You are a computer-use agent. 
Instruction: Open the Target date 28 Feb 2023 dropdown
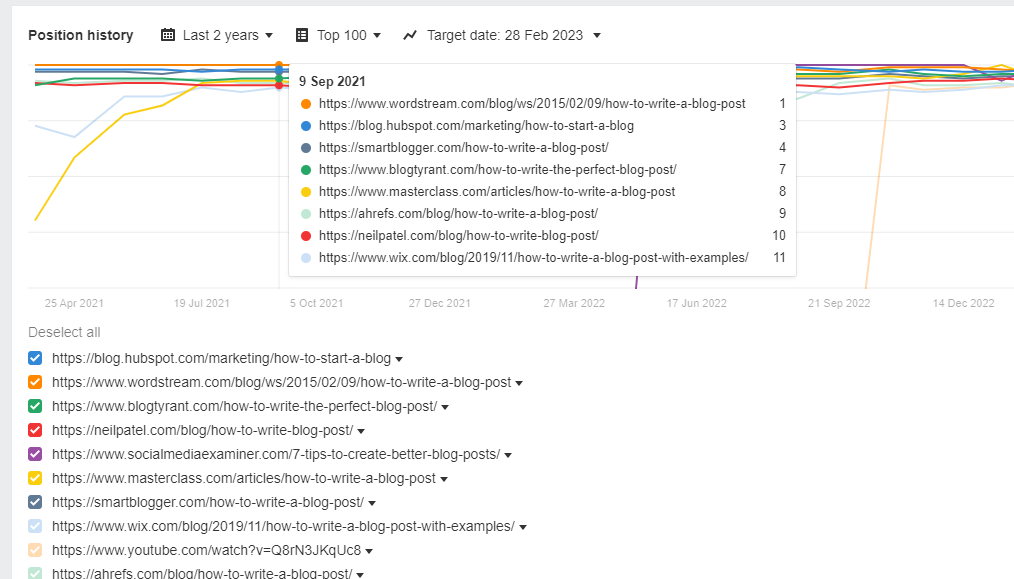point(511,34)
